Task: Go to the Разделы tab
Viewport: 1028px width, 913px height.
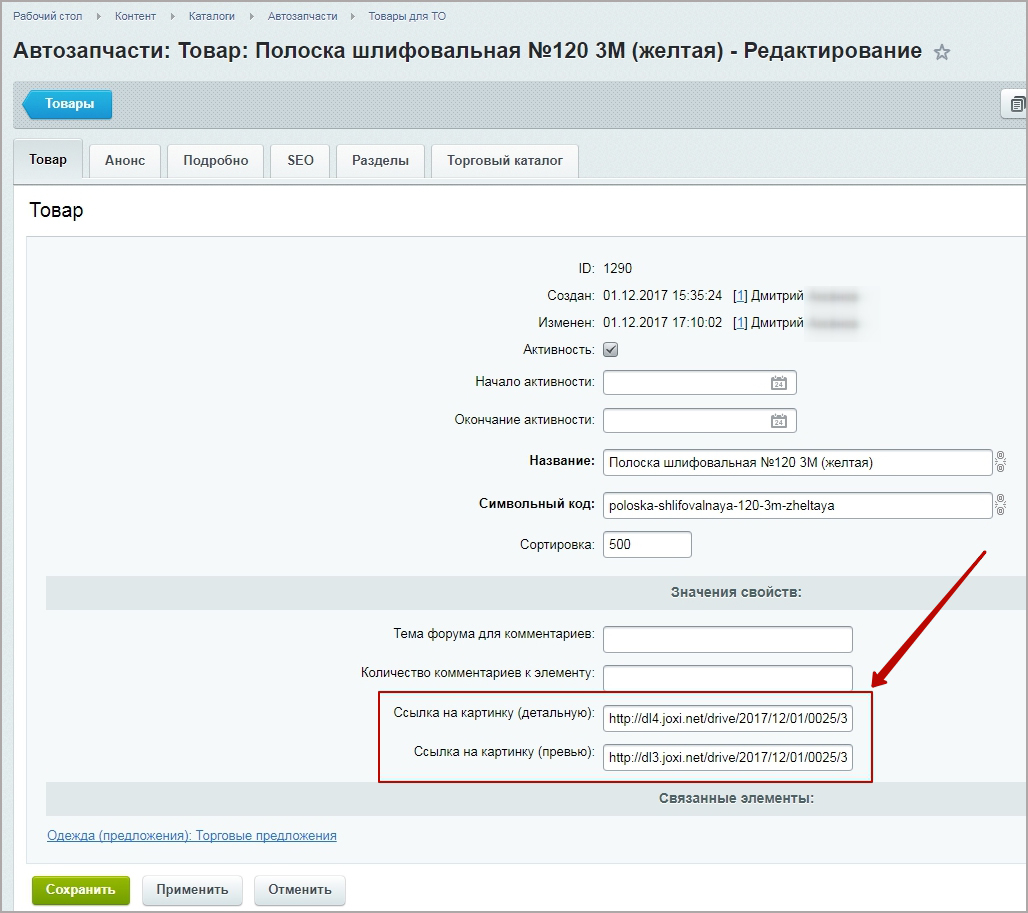Action: point(380,161)
